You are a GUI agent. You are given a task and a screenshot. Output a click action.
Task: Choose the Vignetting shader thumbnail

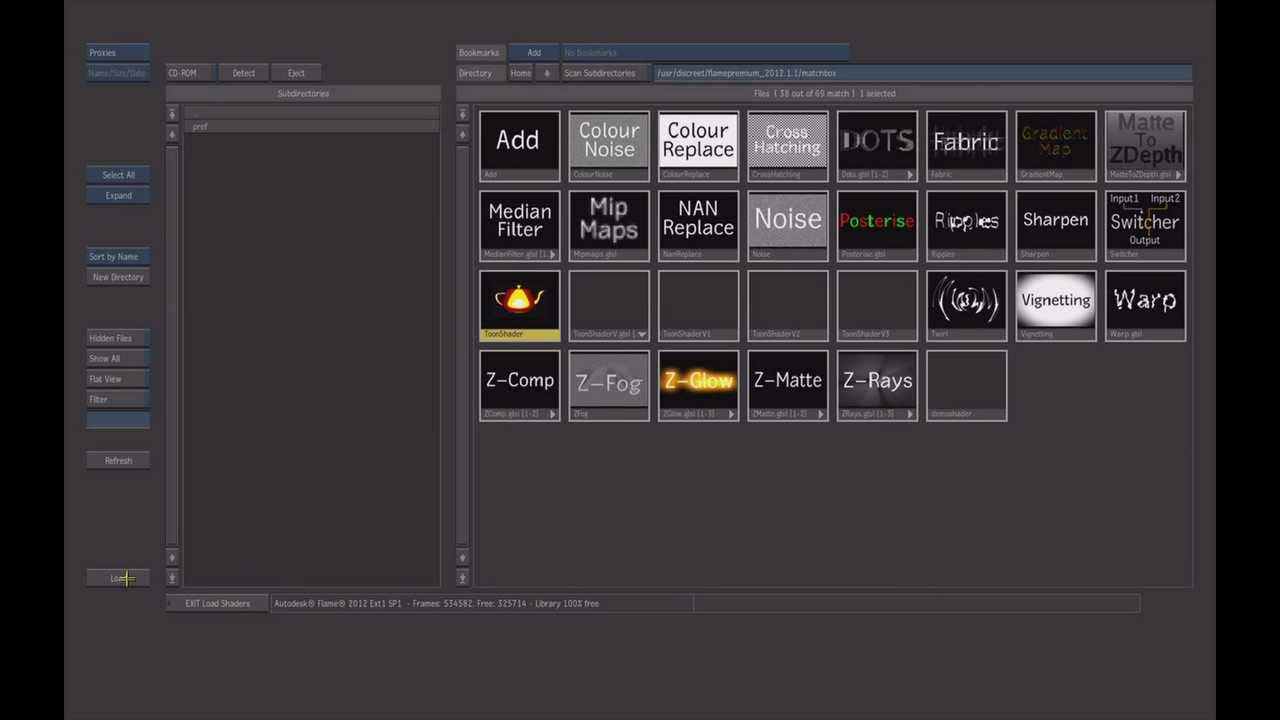click(x=1056, y=306)
